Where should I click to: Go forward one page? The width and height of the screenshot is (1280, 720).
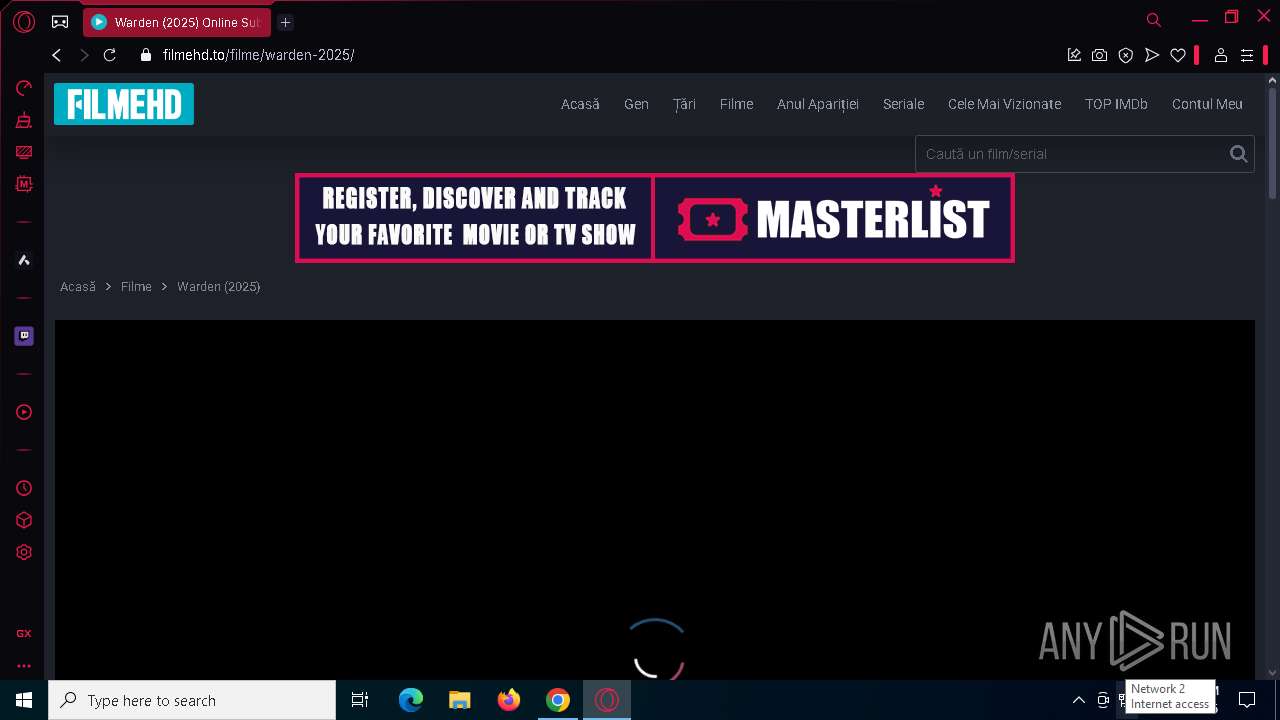point(84,55)
